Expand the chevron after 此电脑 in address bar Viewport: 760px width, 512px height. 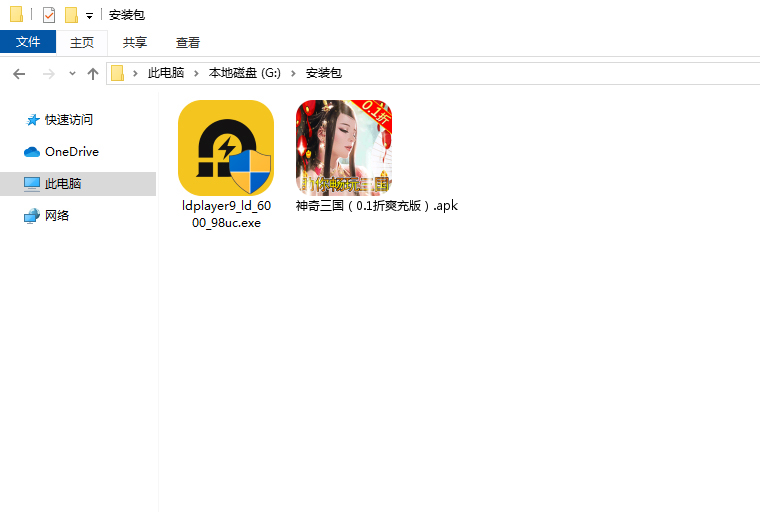(x=196, y=73)
